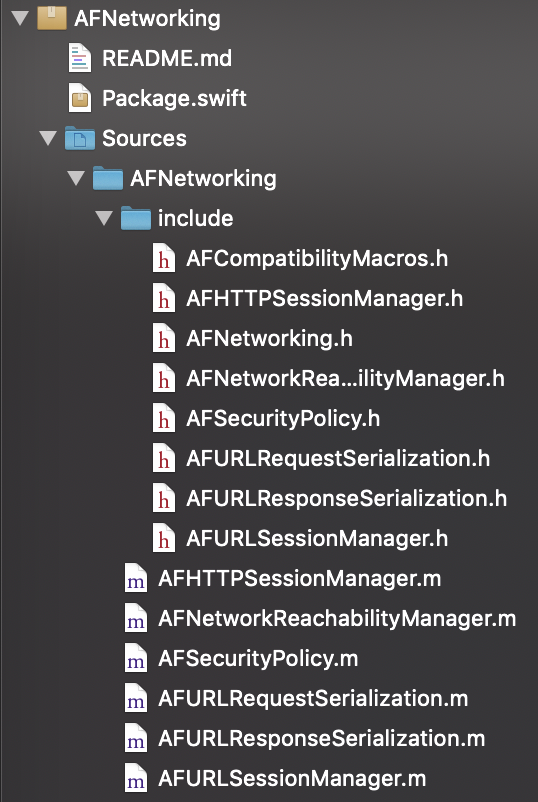Screen dimensions: 538x802
Task: Collapse the Sources folder disclosure triangle
Action: point(49,138)
